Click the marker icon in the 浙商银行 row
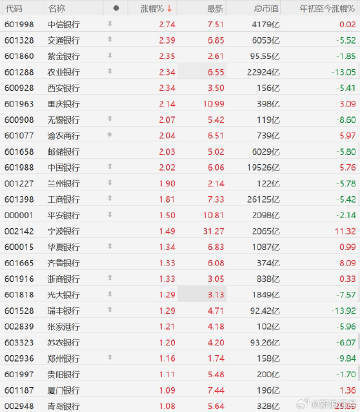360x412 pixels. click(x=110, y=278)
